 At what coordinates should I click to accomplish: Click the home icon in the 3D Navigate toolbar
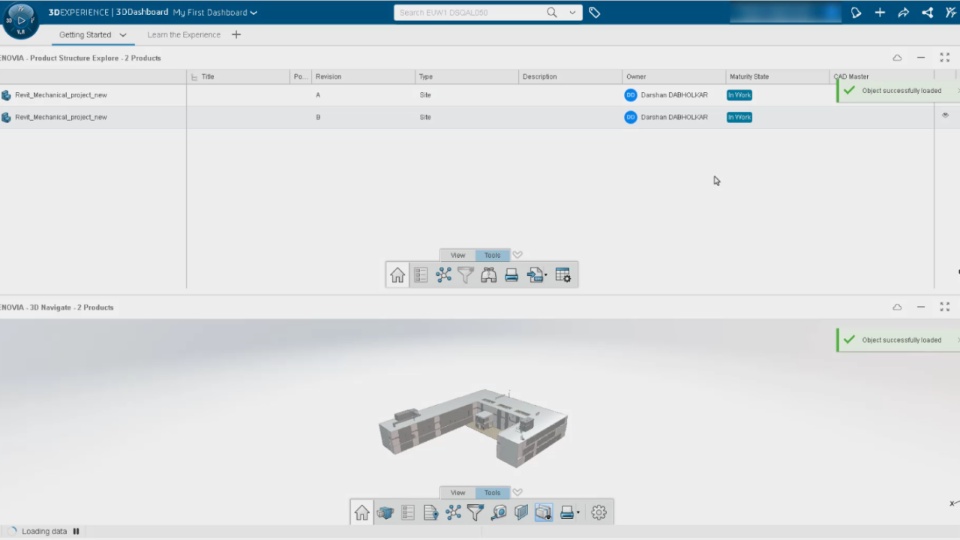coord(362,512)
